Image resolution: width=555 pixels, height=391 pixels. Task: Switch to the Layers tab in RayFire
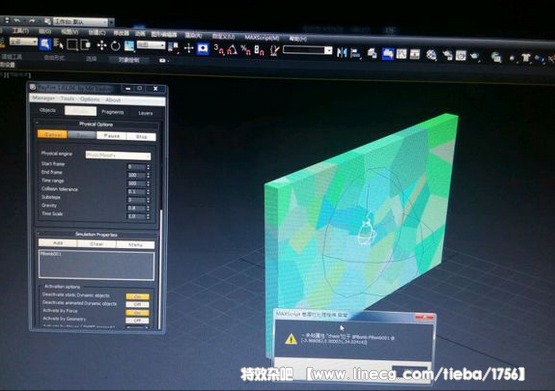click(145, 113)
